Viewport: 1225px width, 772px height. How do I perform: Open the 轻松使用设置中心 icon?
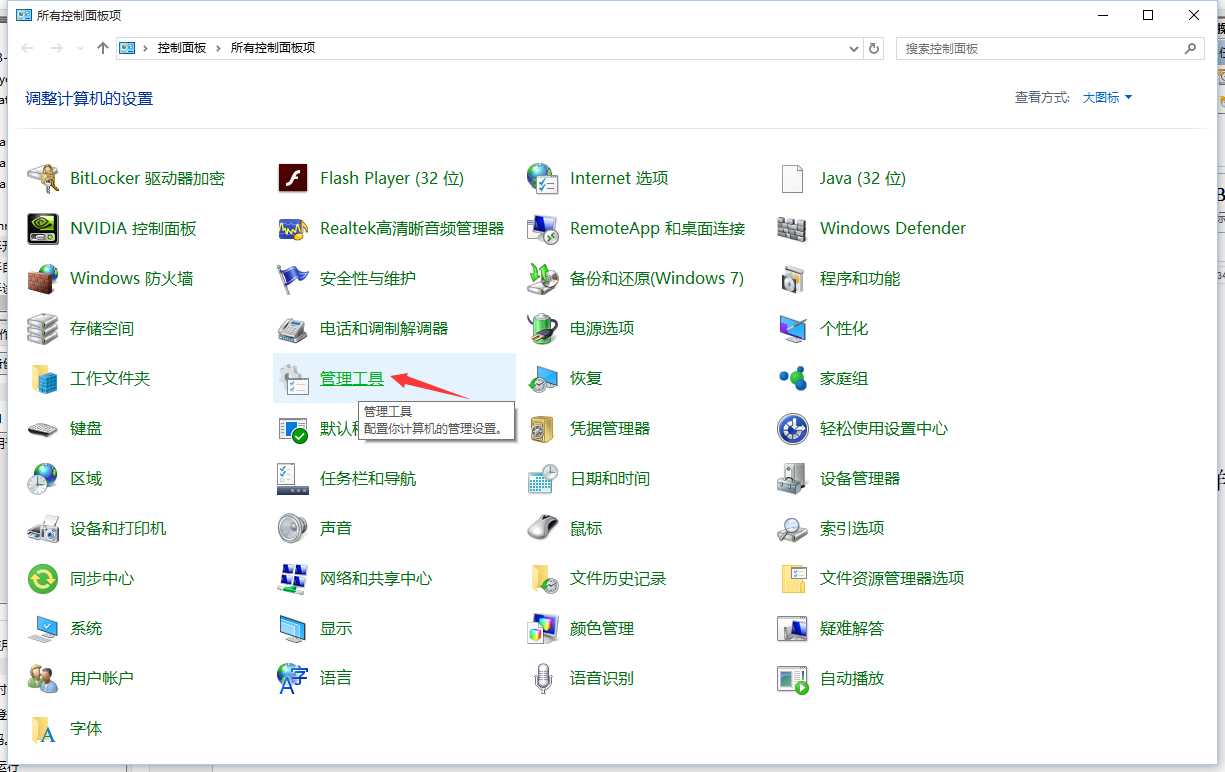click(x=792, y=428)
